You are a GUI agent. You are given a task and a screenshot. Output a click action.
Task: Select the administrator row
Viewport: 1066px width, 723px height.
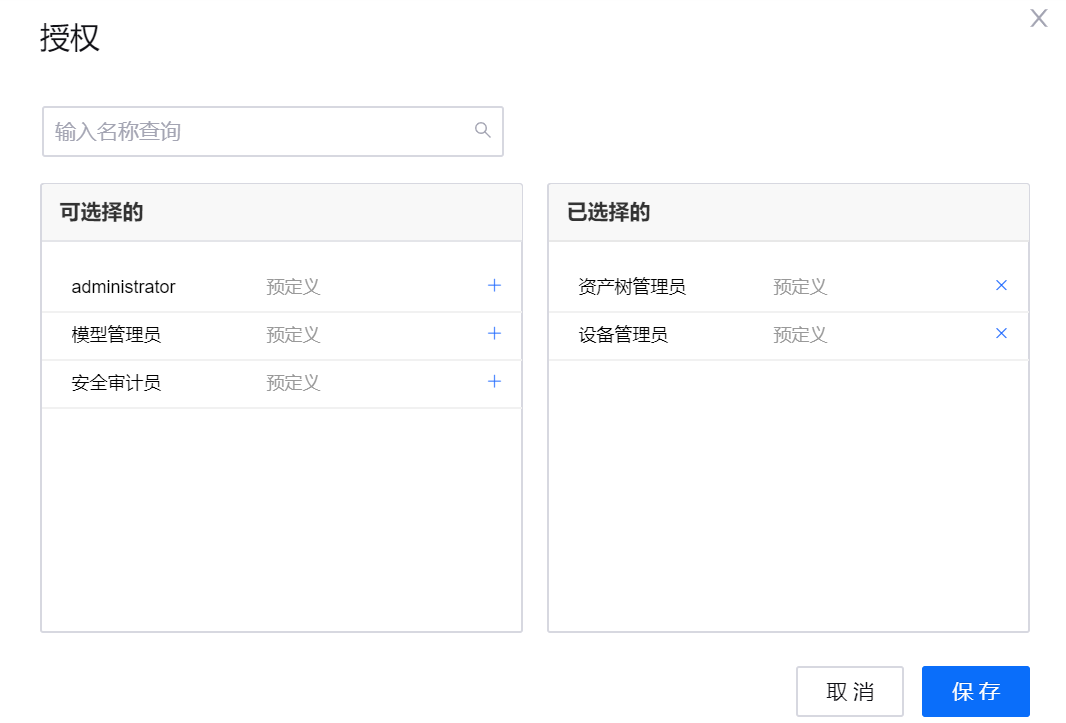click(x=123, y=286)
